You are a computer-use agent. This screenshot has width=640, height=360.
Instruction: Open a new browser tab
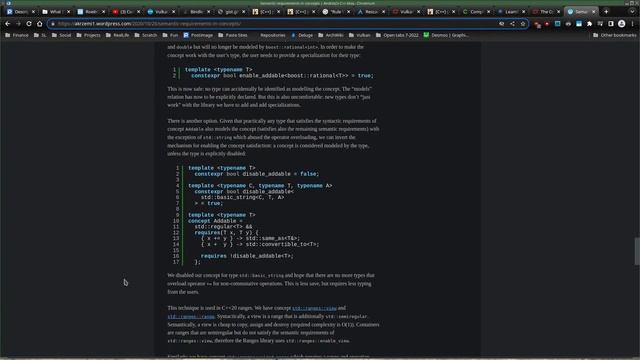click(x=606, y=12)
